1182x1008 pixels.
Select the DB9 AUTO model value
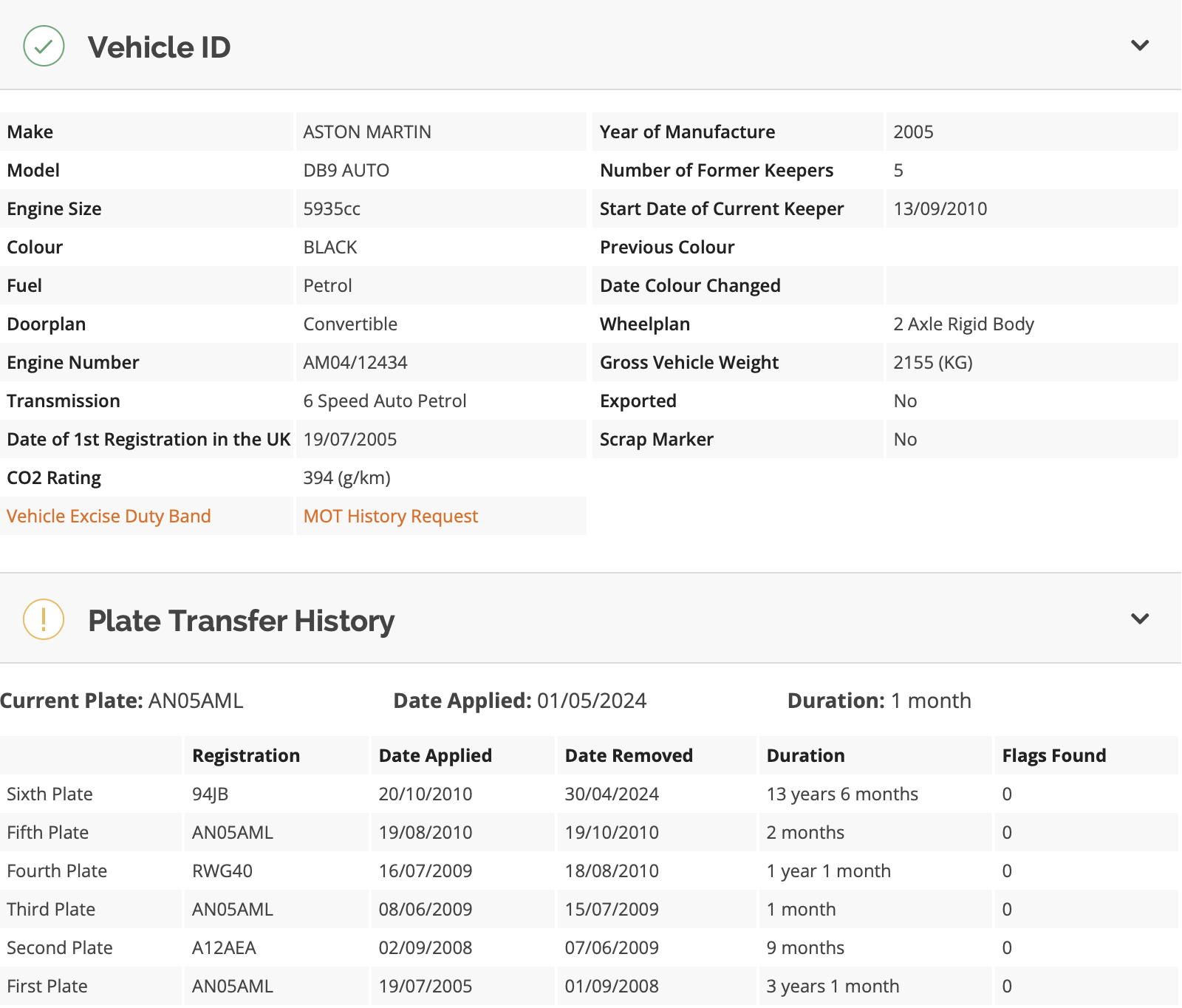click(346, 170)
